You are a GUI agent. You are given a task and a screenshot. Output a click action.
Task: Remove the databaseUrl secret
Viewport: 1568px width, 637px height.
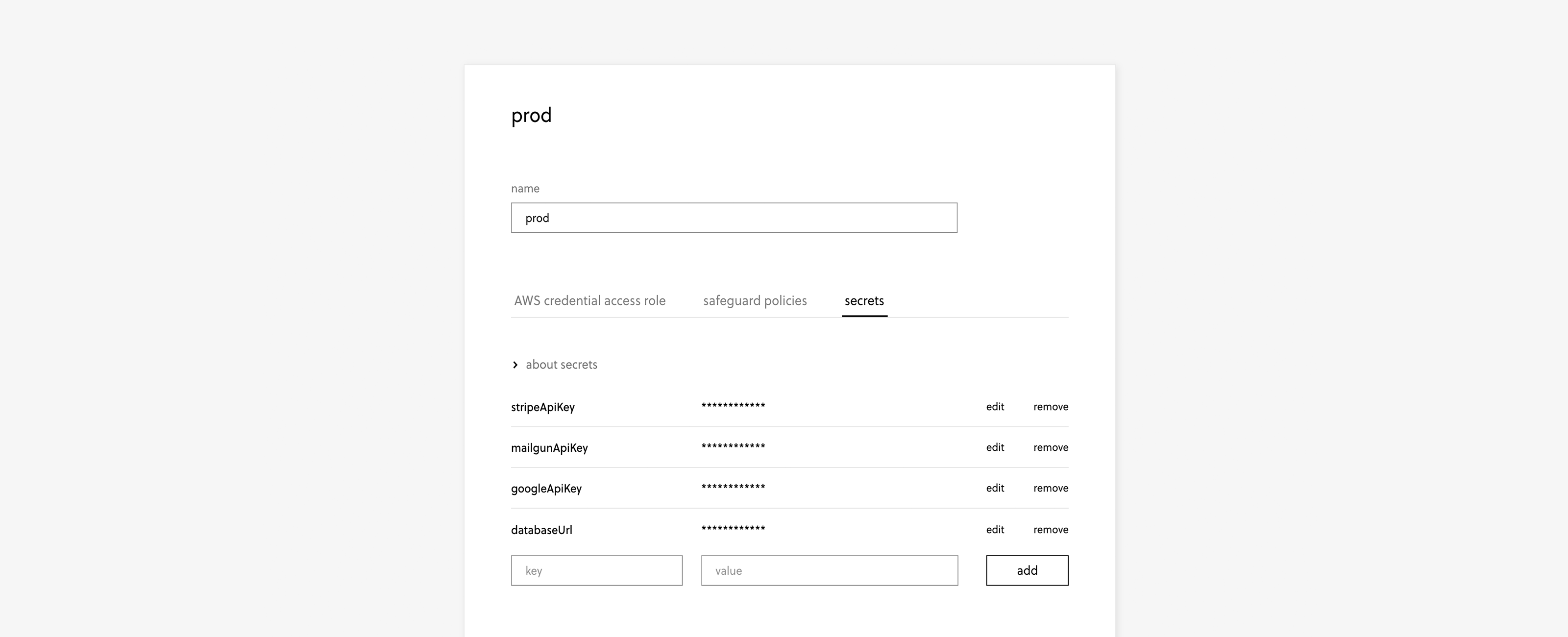pos(1050,530)
